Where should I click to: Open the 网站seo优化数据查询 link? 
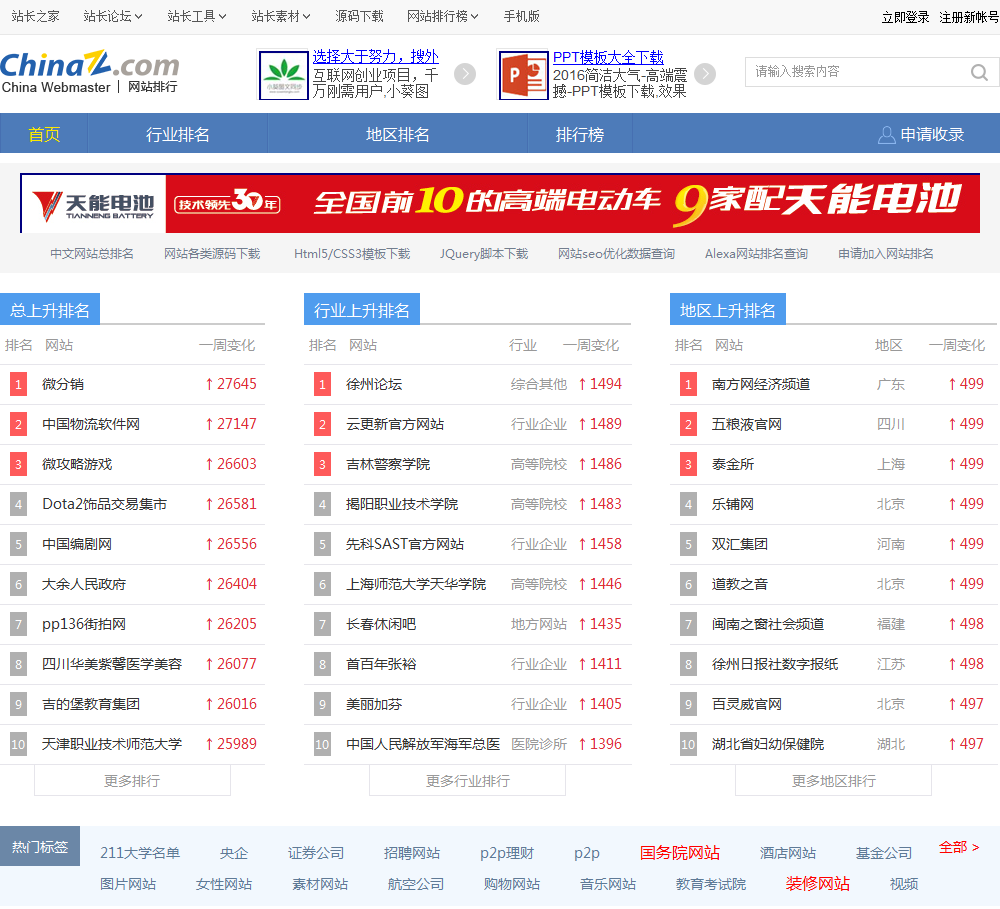pos(617,254)
